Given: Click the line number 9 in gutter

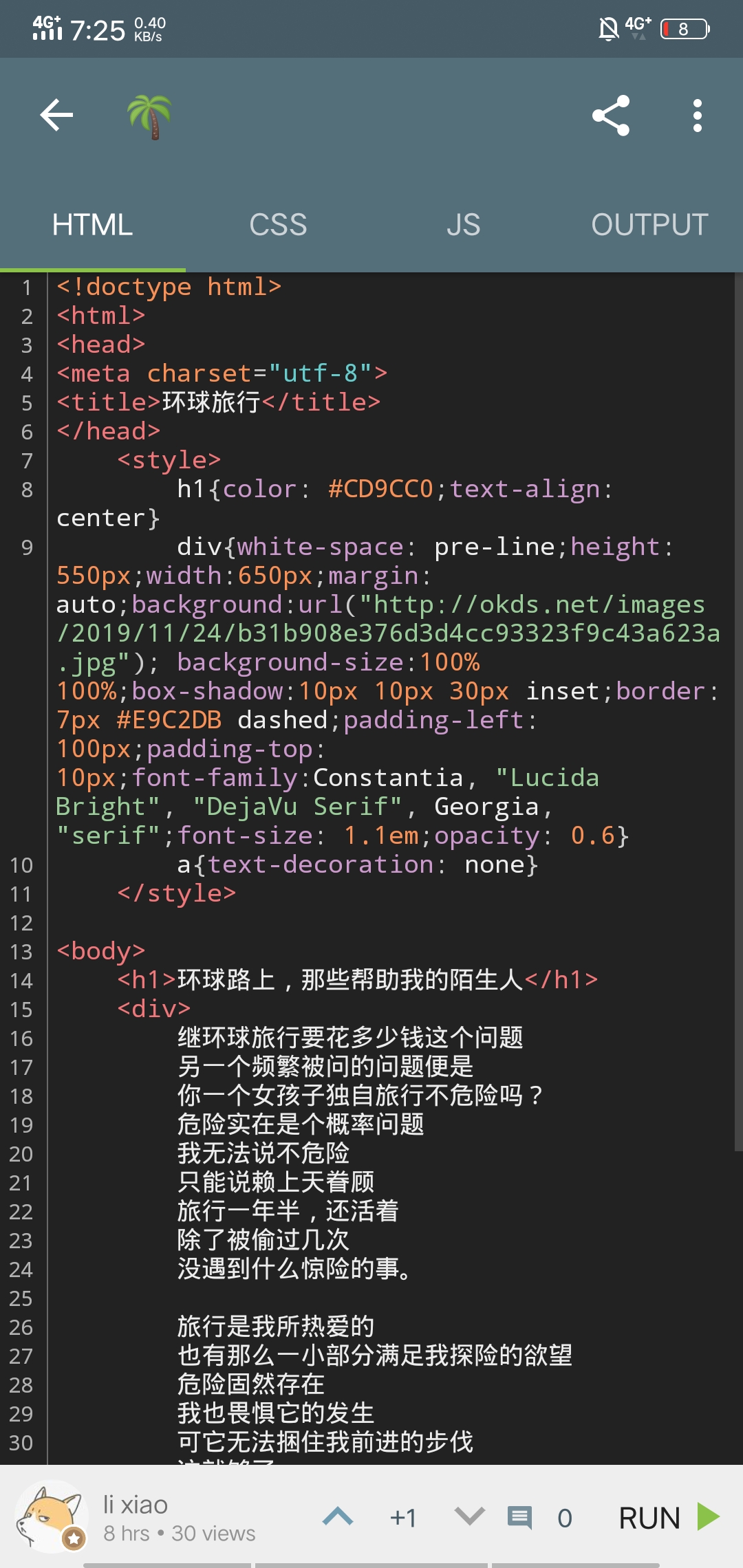Looking at the screenshot, I should (x=27, y=547).
